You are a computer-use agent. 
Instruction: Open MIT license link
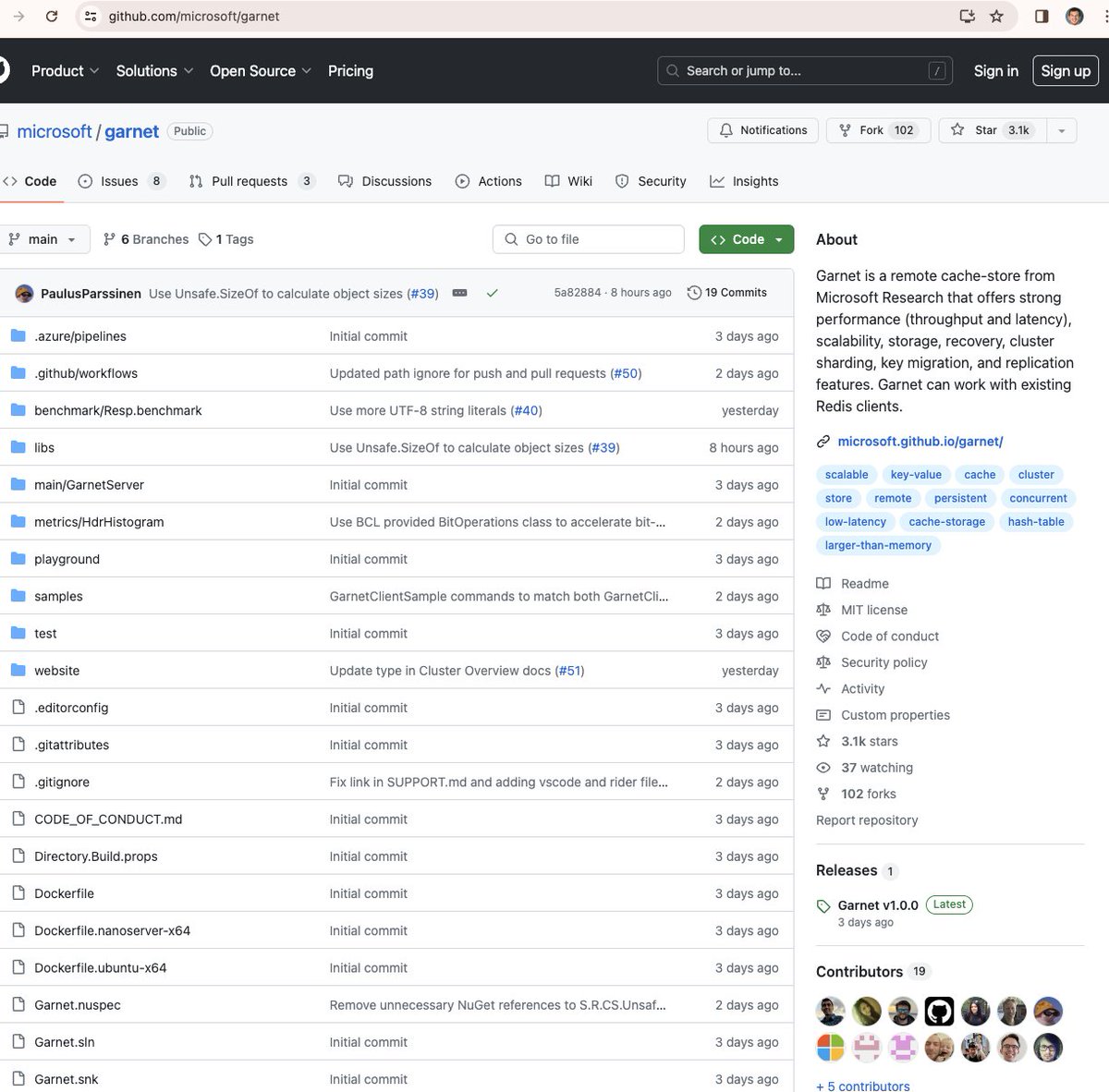(874, 610)
